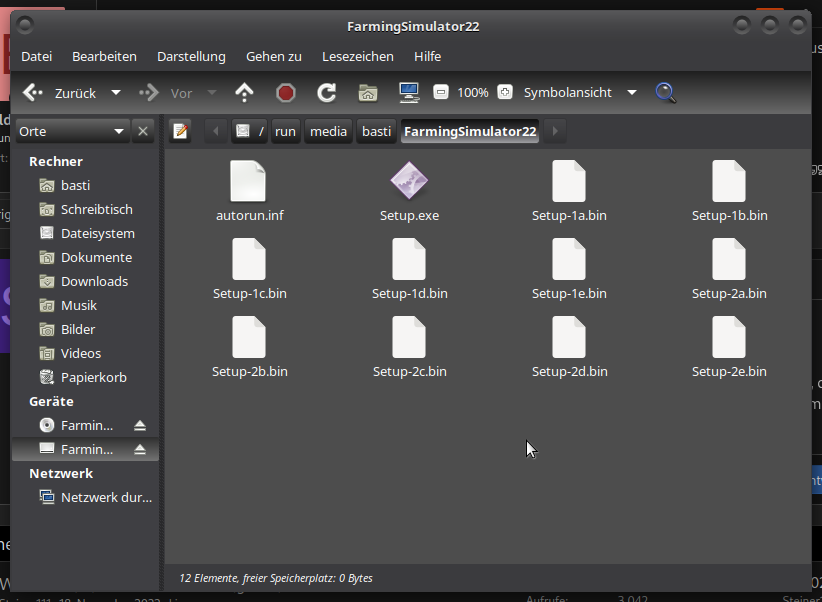
Task: Click the Geräte section header
Action: pyautogui.click(x=51, y=402)
